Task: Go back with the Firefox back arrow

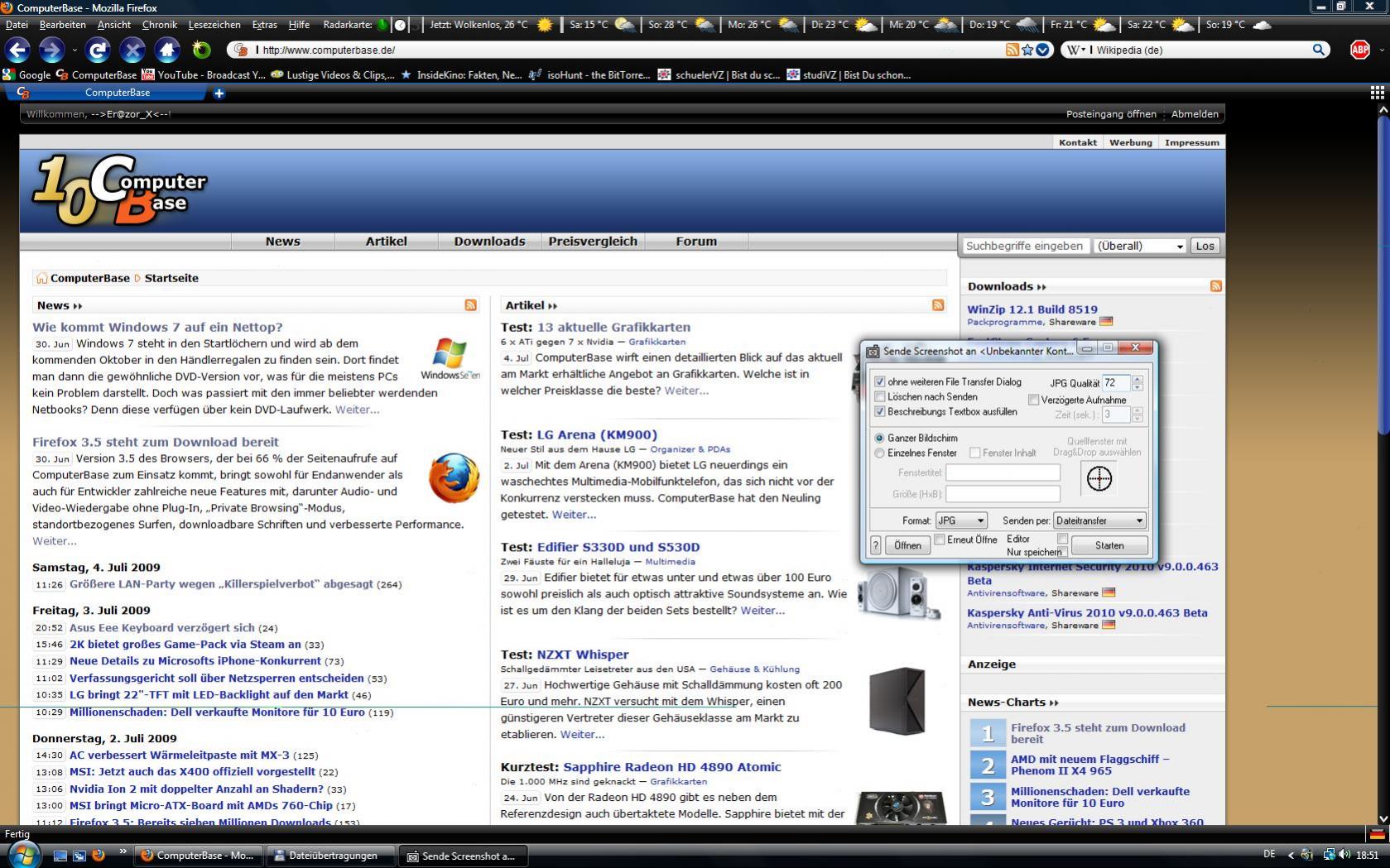Action: (17, 50)
